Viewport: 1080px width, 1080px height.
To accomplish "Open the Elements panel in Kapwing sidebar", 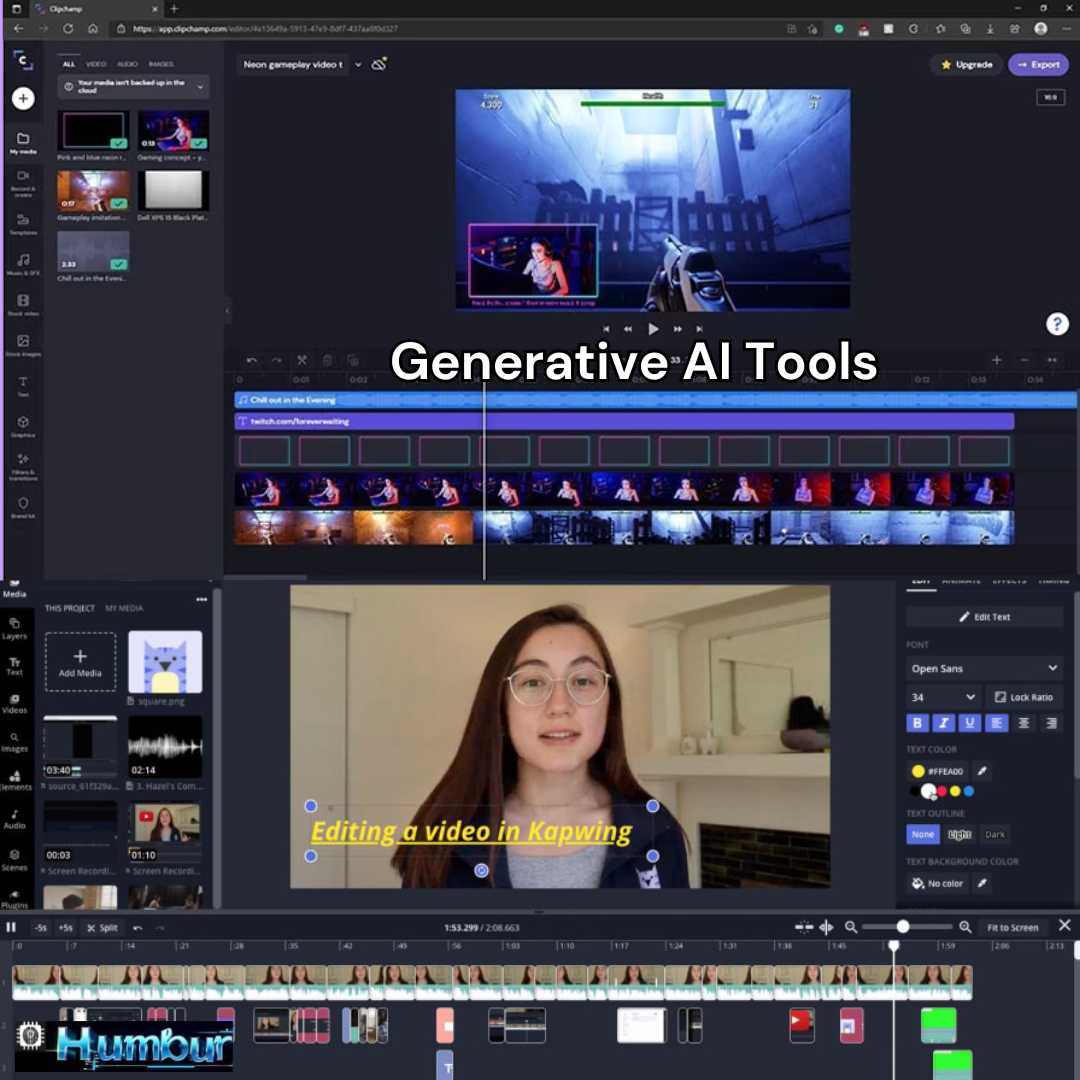I will point(15,778).
